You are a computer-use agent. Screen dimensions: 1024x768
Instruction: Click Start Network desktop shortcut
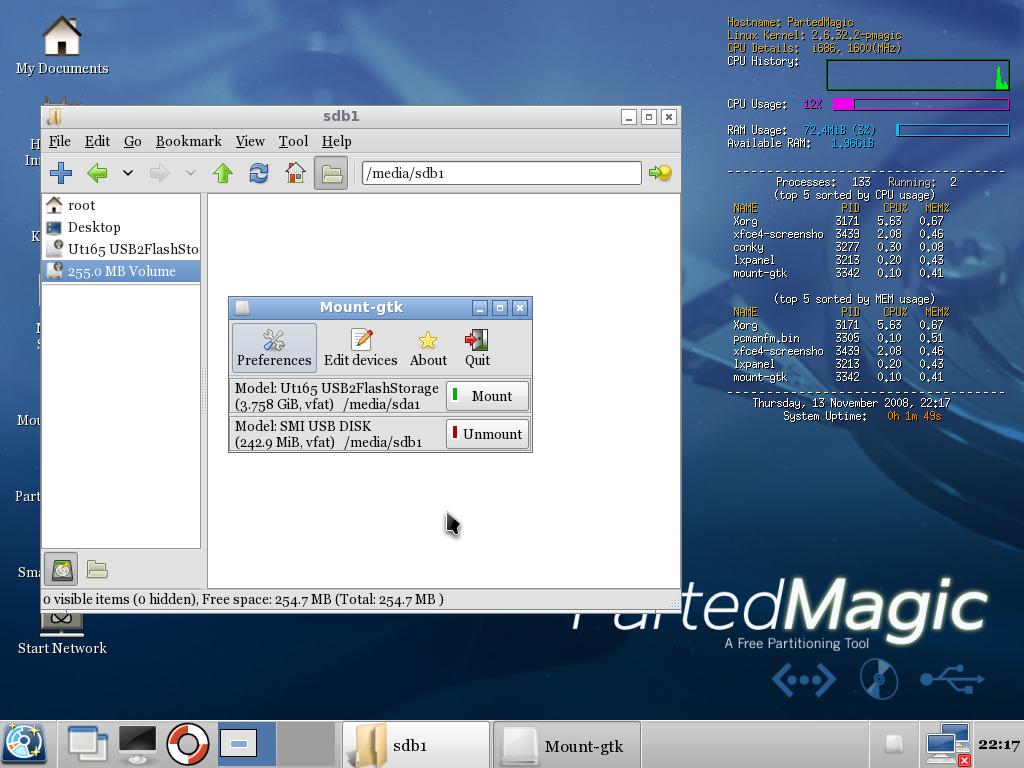(x=62, y=633)
